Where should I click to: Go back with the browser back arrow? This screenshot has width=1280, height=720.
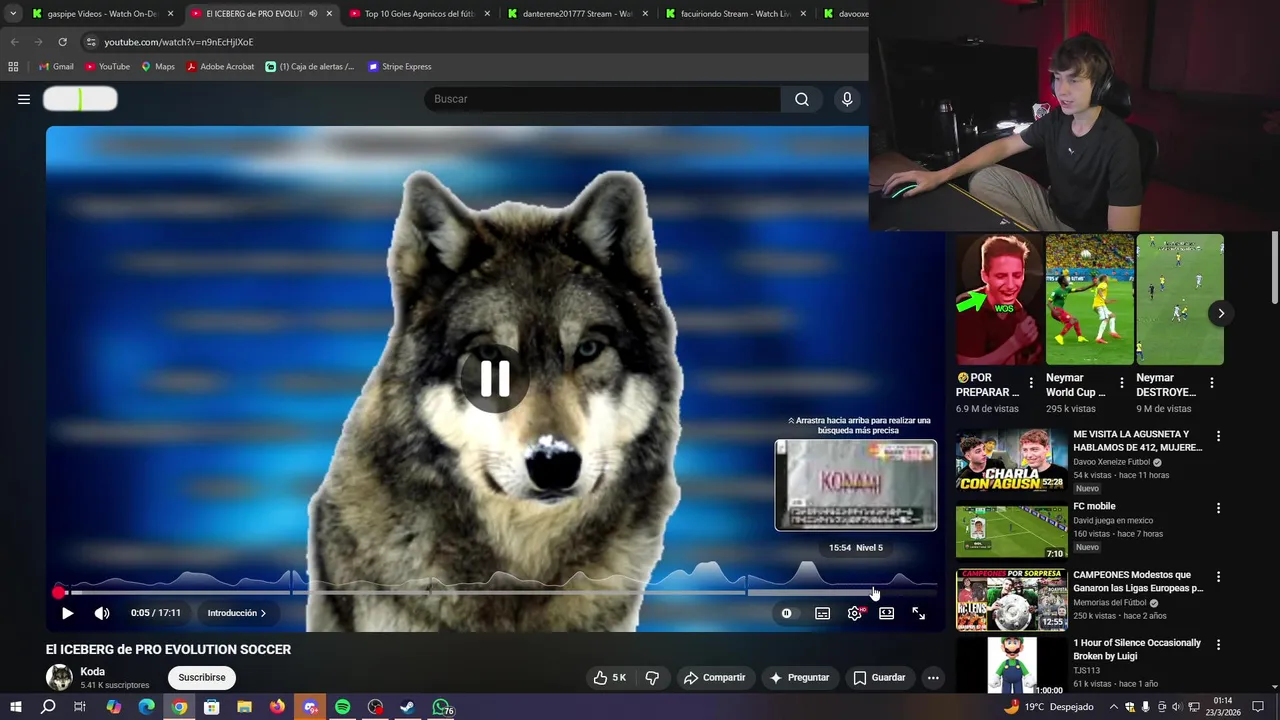pyautogui.click(x=14, y=42)
